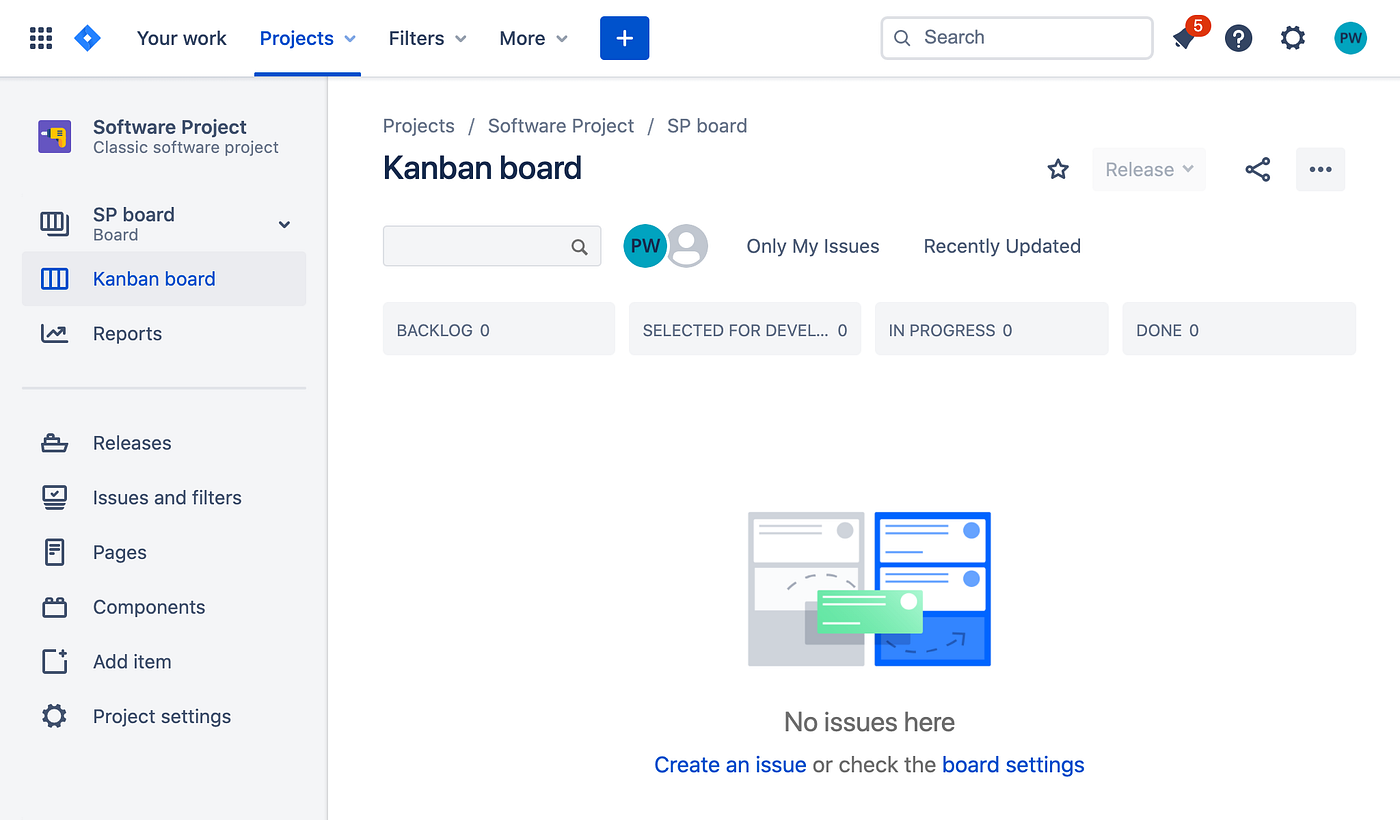Click the Software Project sidebar title
This screenshot has height=820, width=1400.
[x=170, y=127]
